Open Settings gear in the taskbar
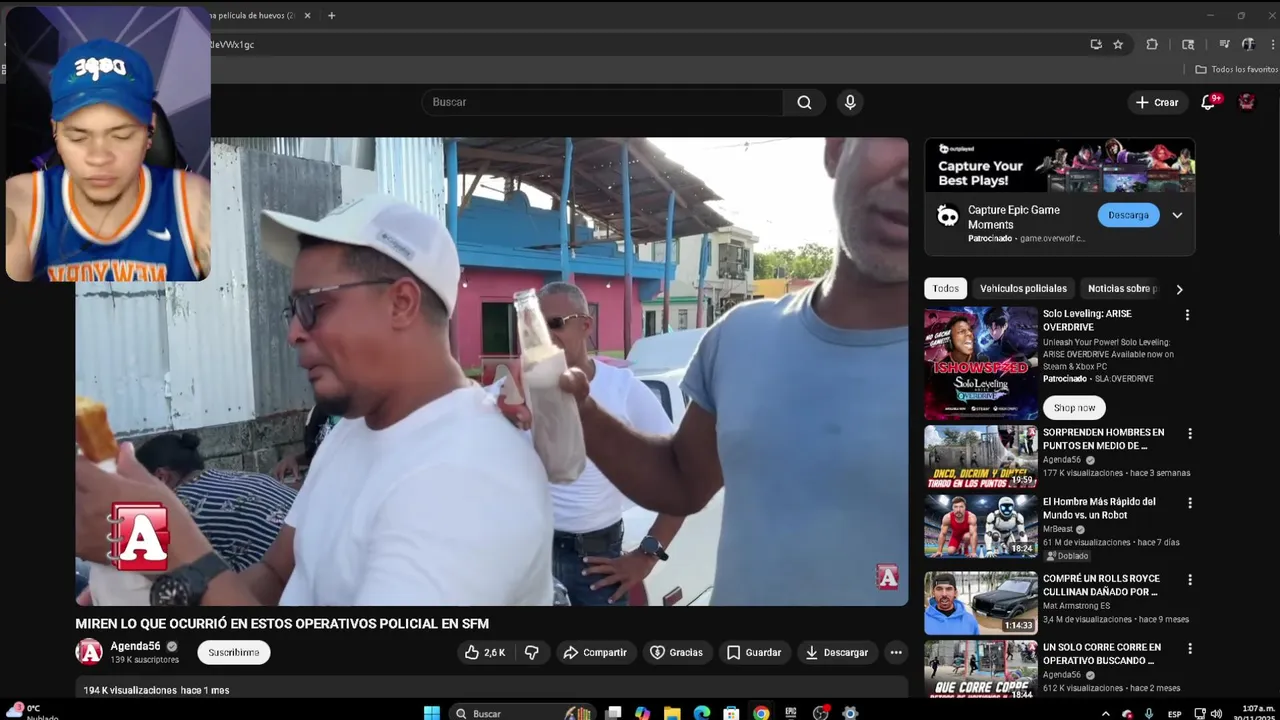The image size is (1280, 720). 850,713
